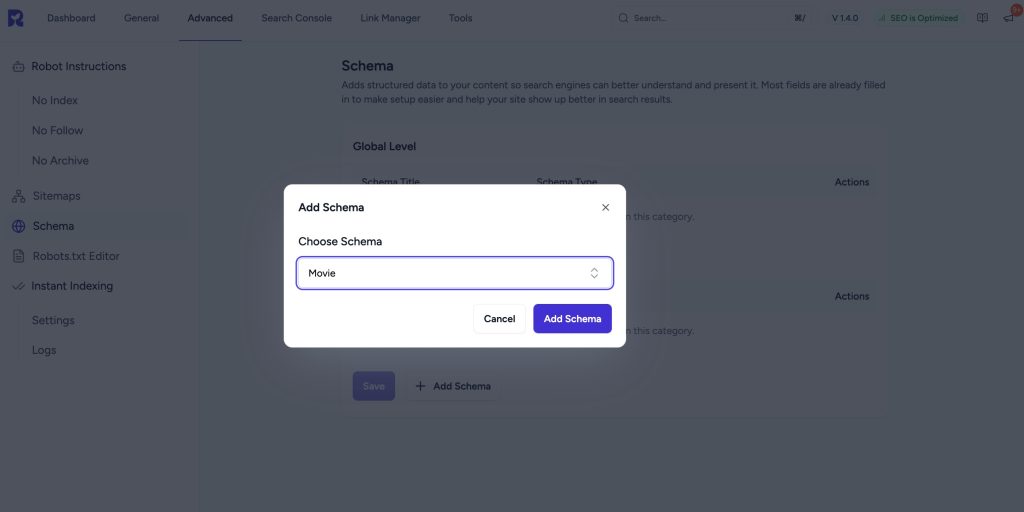
Task: Click the Add Schema confirm button
Action: pos(572,319)
